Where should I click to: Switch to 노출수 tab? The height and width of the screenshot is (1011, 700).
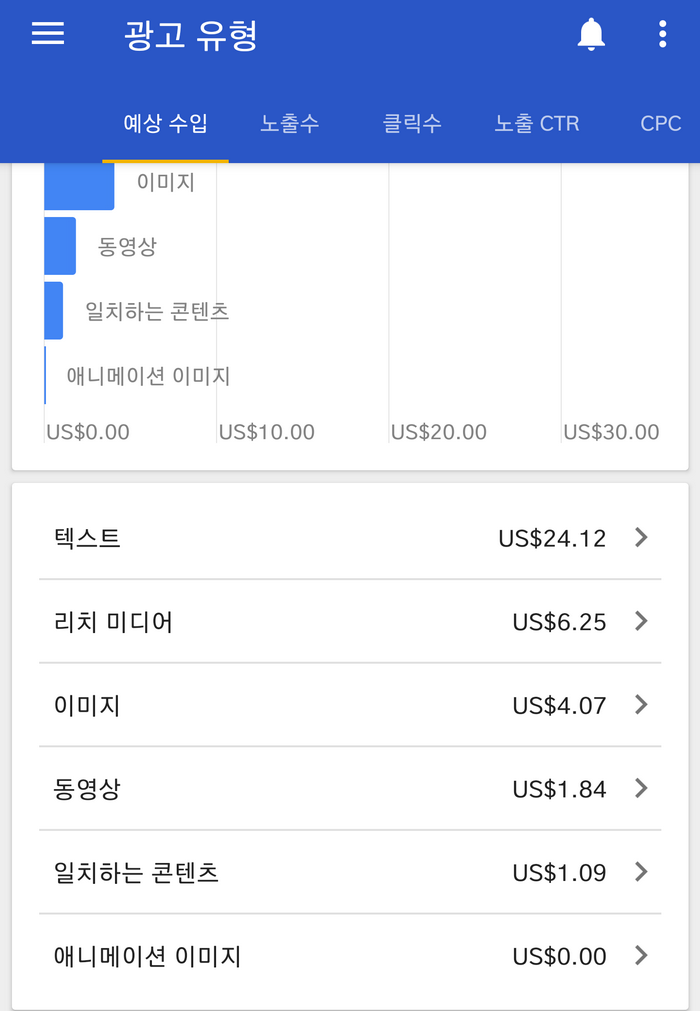(289, 123)
